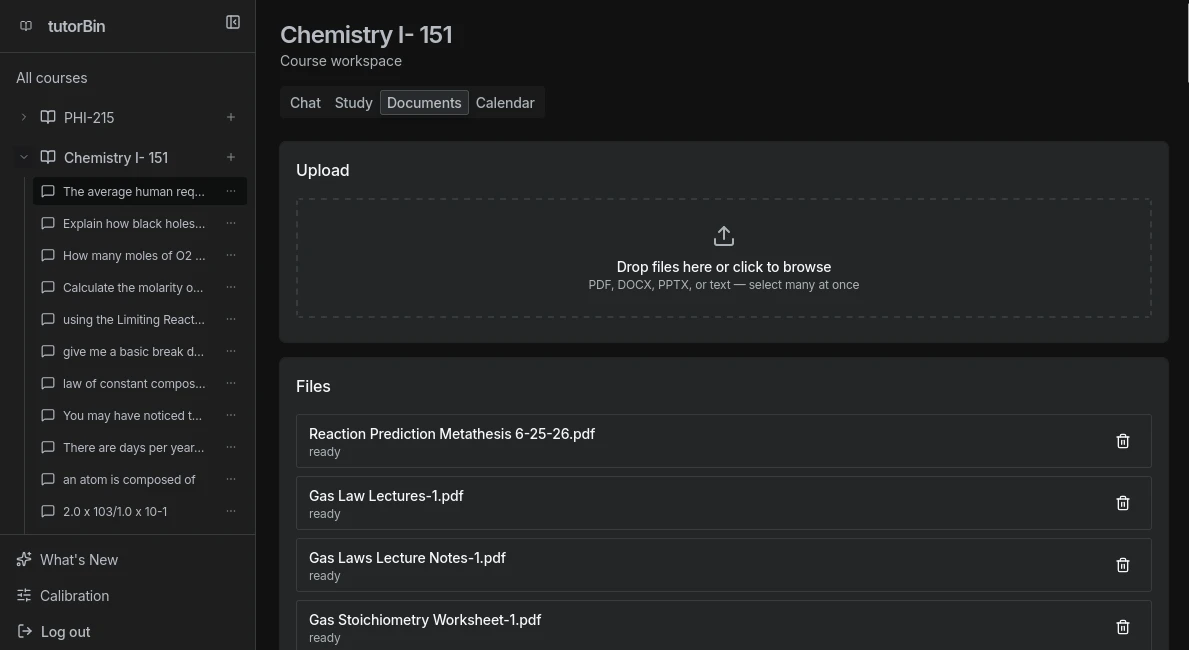The height and width of the screenshot is (650, 1189).
Task: Select 'Gas Laws Lecture Notes-1.pdf' file name
Action: (407, 558)
